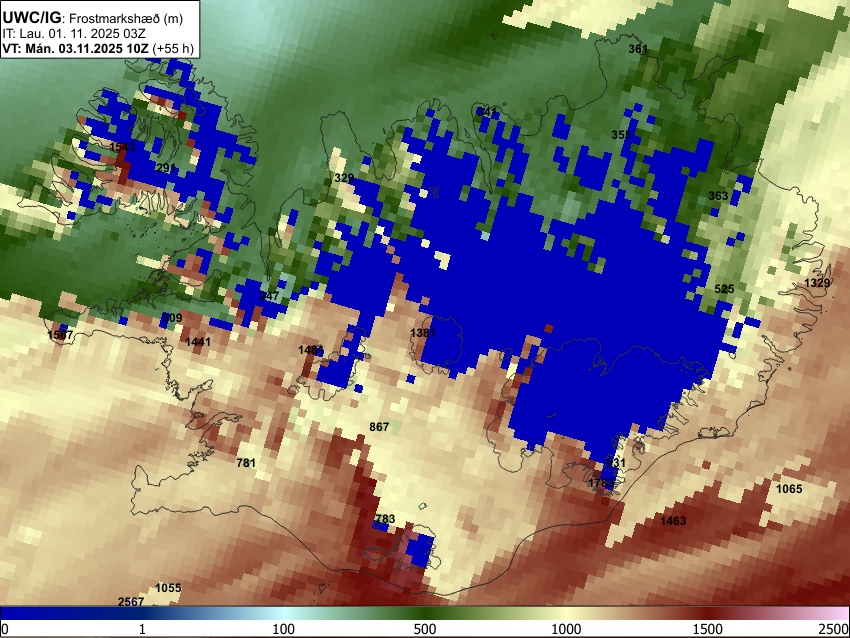Click the map value label '1463'
This screenshot has width=850, height=638.
[x=673, y=521]
